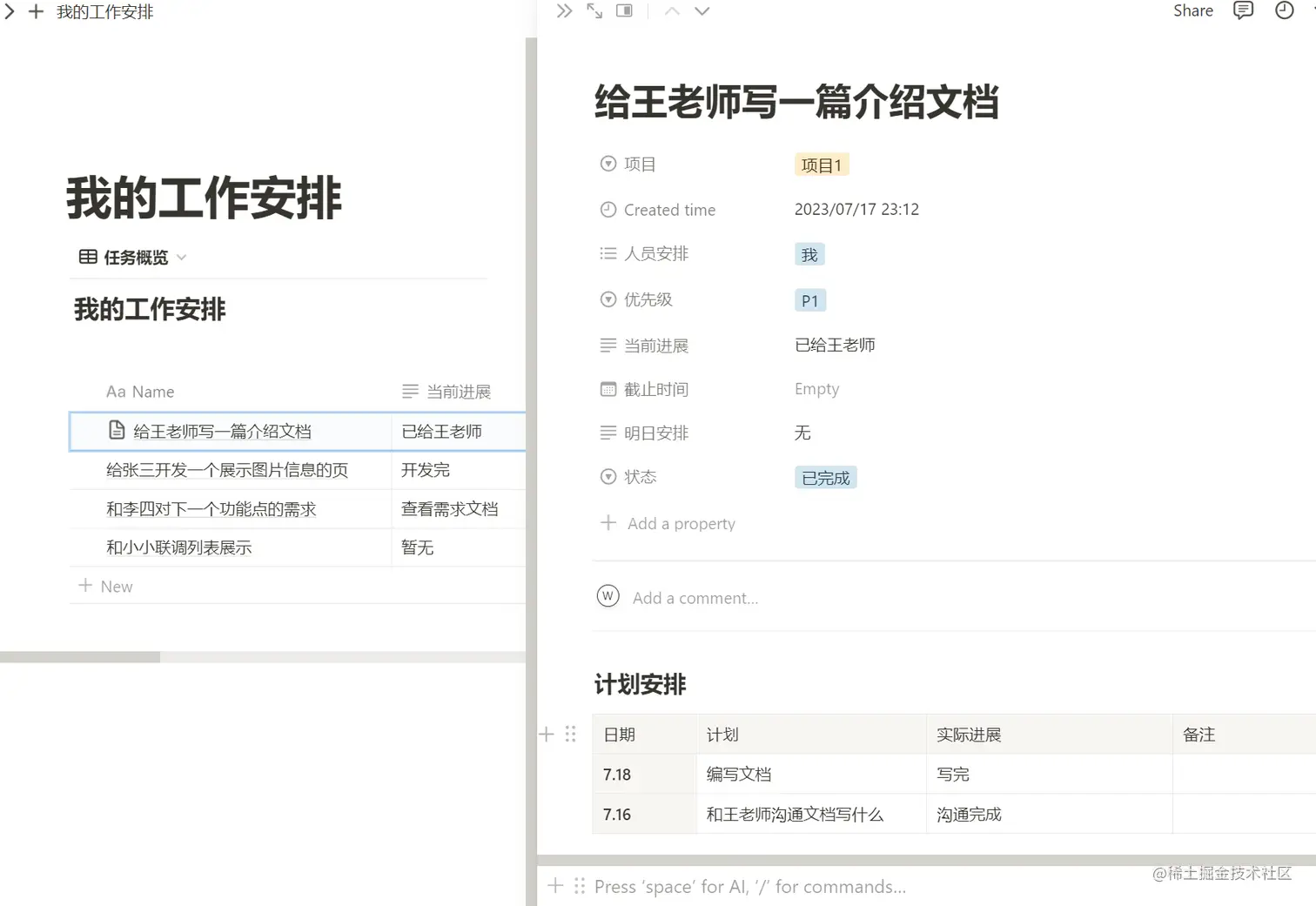The height and width of the screenshot is (906, 1316).
Task: Click the table view icon next to 任务概览
Action: [88, 257]
